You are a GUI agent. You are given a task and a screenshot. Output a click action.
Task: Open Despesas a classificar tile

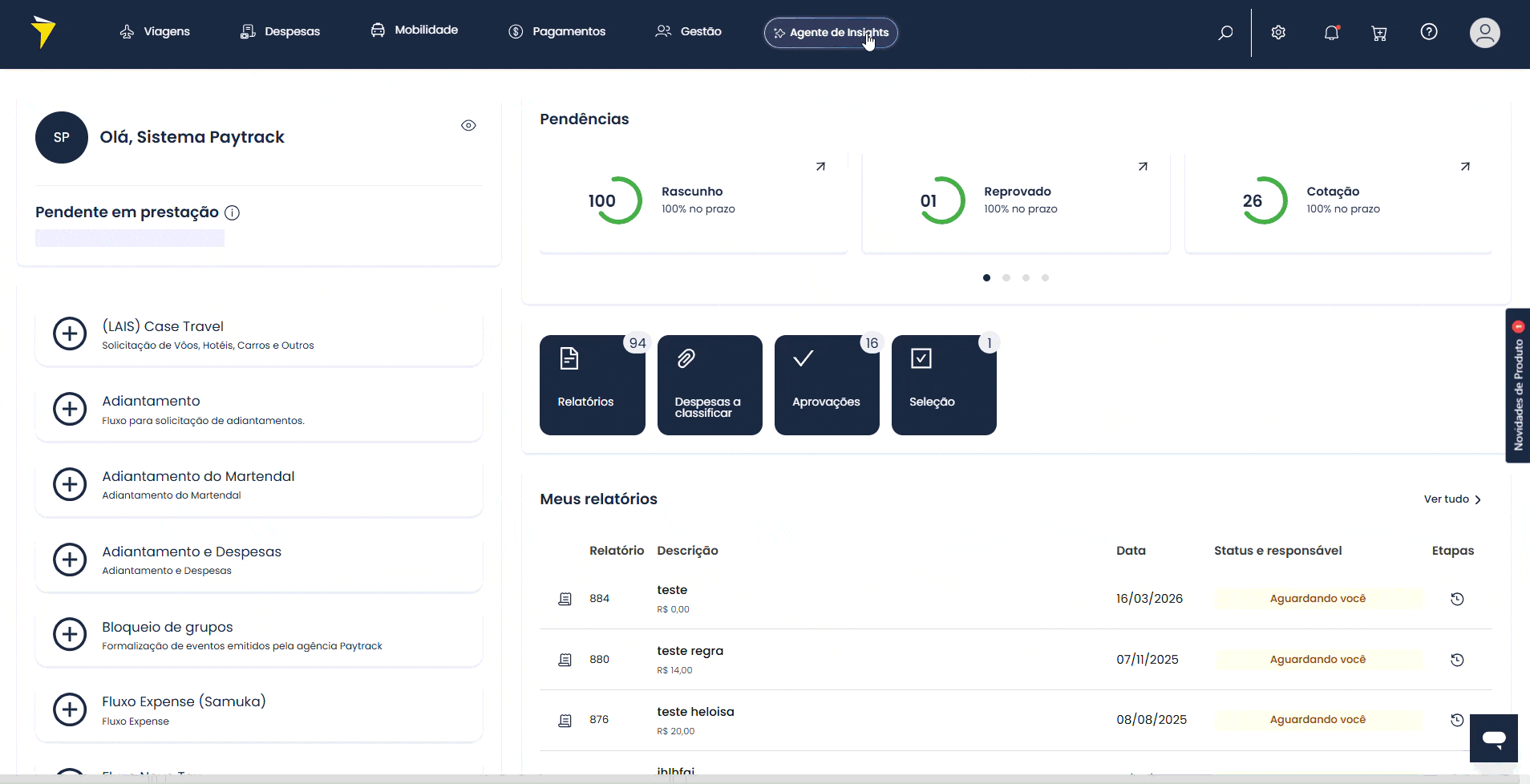(x=710, y=385)
